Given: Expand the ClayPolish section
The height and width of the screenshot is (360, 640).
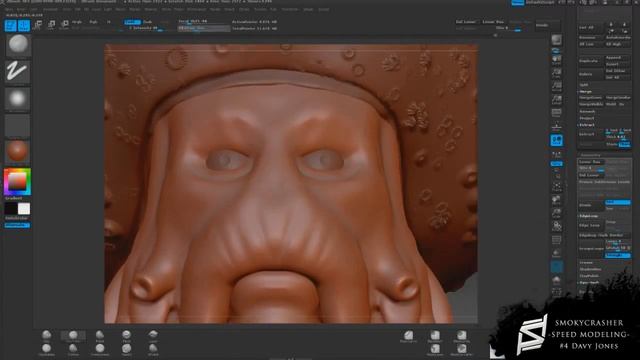Looking at the screenshot, I should coord(589,276).
